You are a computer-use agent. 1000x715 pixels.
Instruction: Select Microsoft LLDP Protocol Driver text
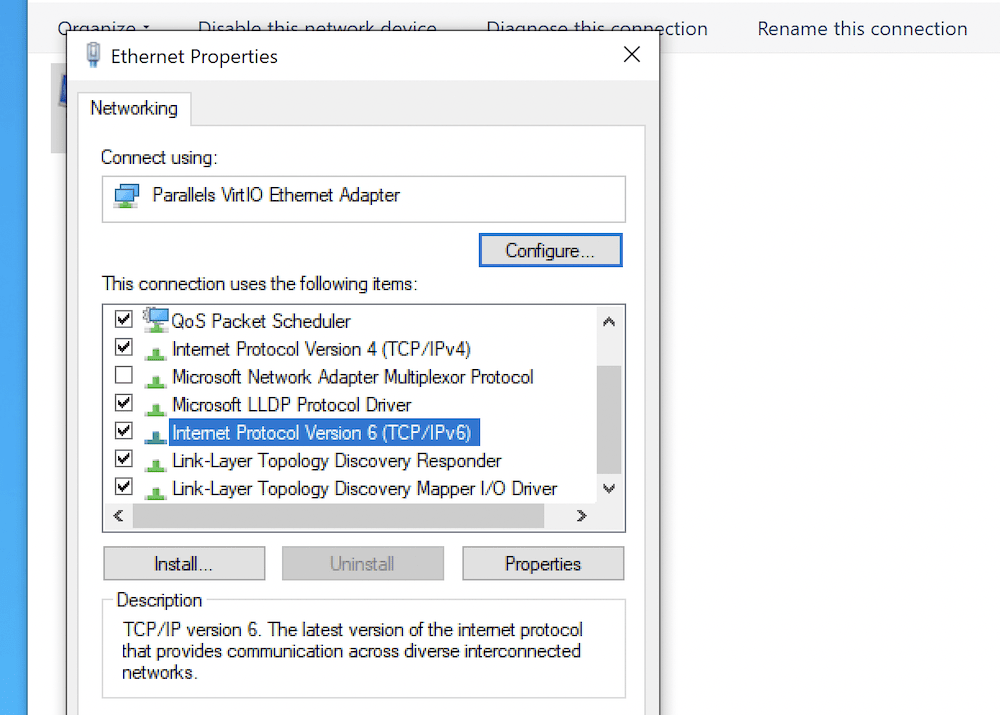(x=291, y=405)
